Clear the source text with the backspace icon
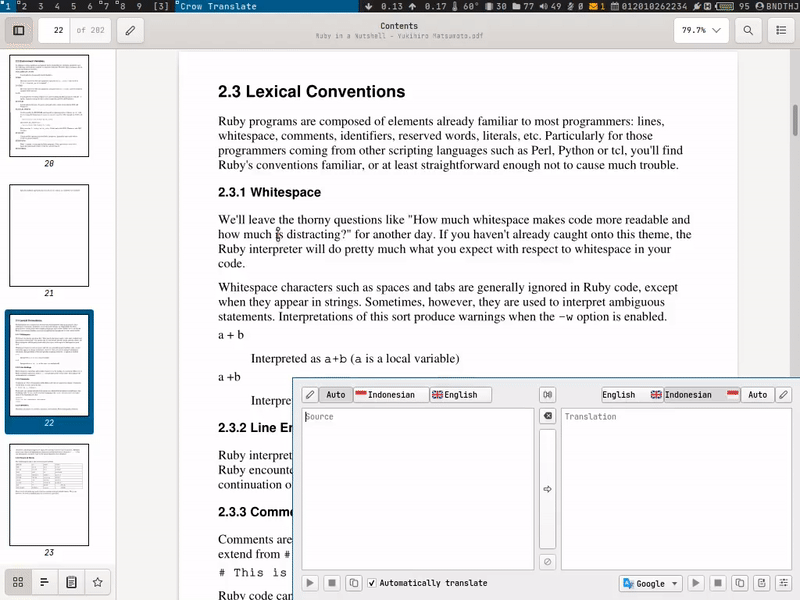800x600 pixels. point(546,416)
